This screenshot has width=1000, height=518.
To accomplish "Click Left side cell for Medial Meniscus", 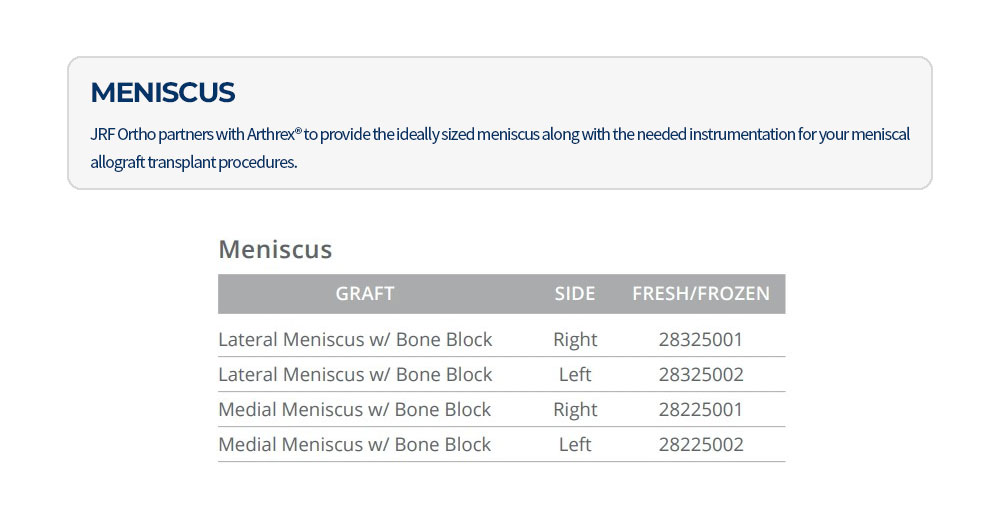I will click(x=575, y=445).
